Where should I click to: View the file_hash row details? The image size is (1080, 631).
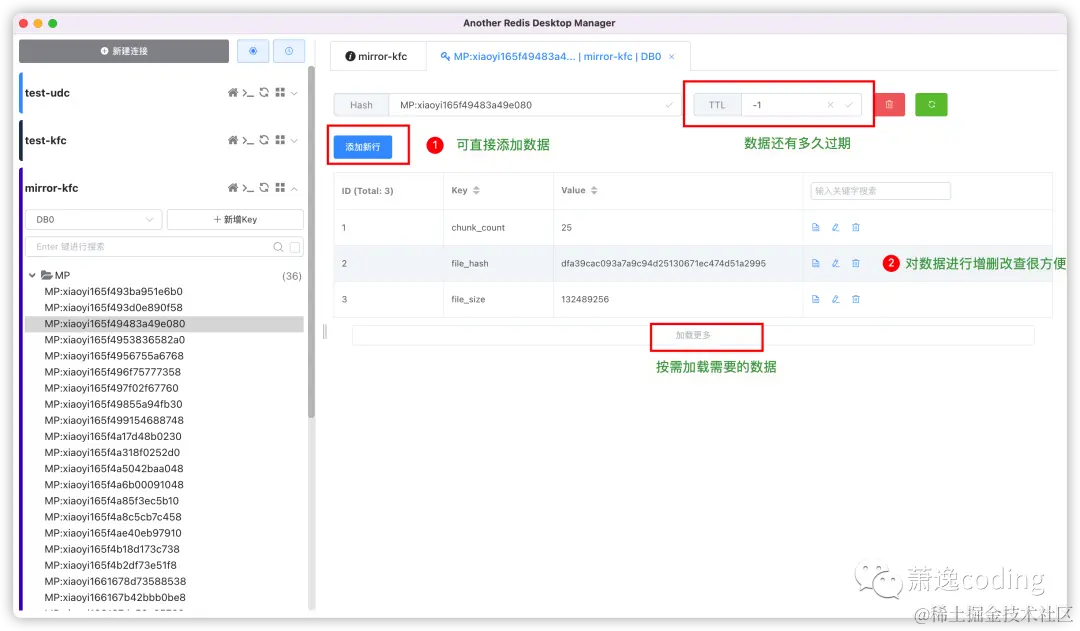[816, 263]
